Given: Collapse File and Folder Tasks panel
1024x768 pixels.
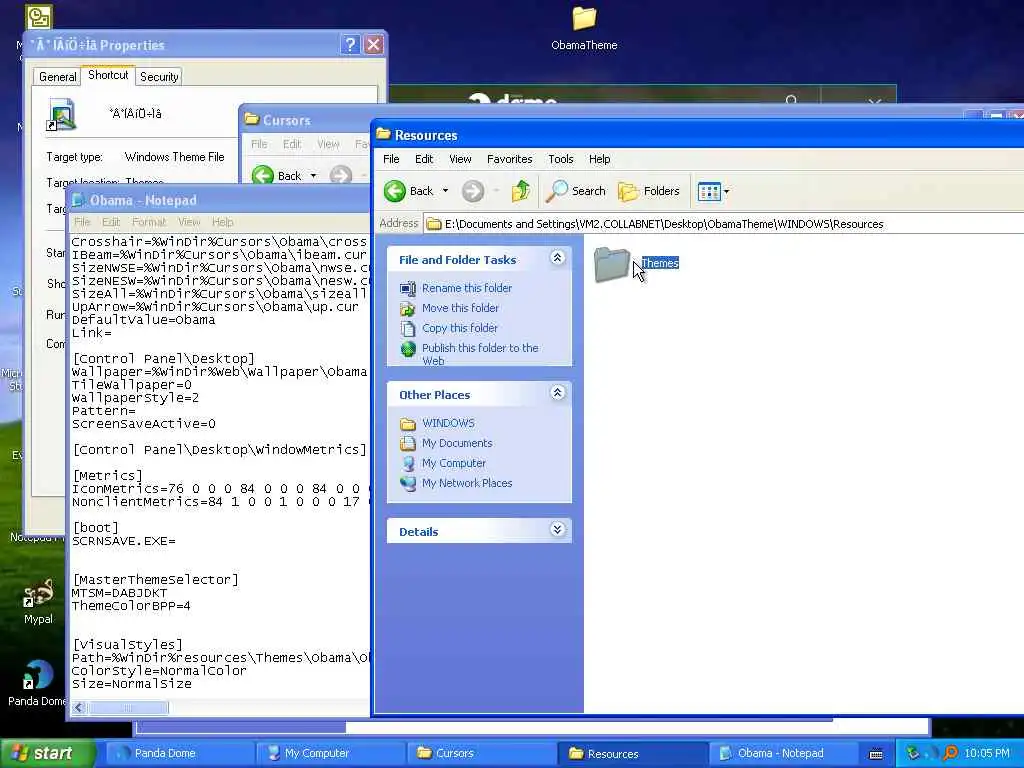Looking at the screenshot, I should click(557, 258).
